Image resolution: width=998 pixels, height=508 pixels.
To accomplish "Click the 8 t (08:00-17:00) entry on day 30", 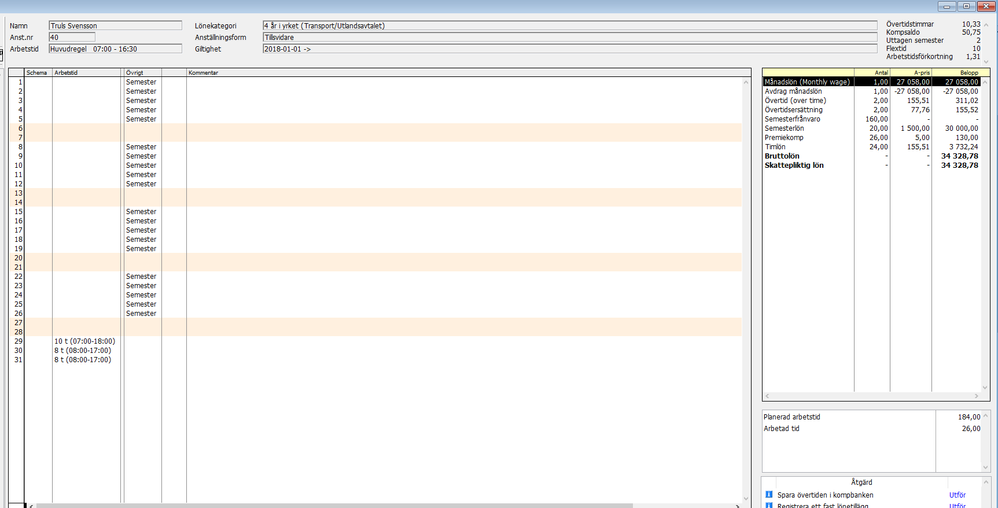I will pos(83,351).
